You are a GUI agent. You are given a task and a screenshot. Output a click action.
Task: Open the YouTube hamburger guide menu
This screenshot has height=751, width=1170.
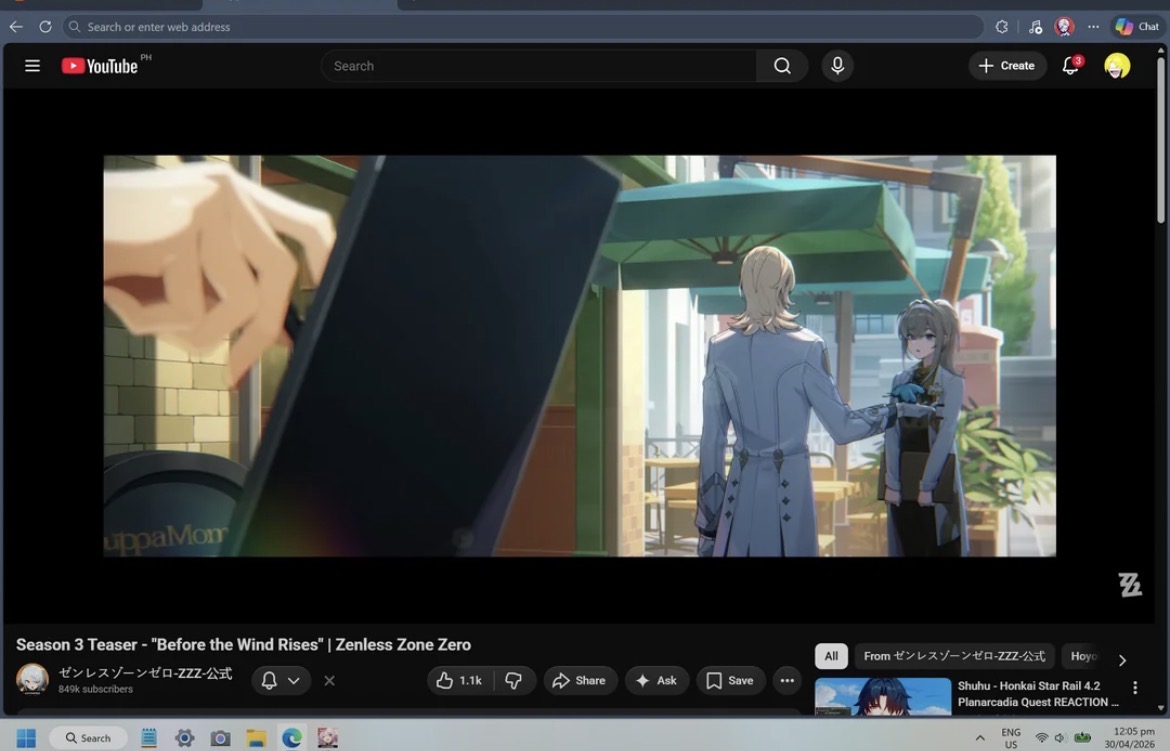click(32, 66)
